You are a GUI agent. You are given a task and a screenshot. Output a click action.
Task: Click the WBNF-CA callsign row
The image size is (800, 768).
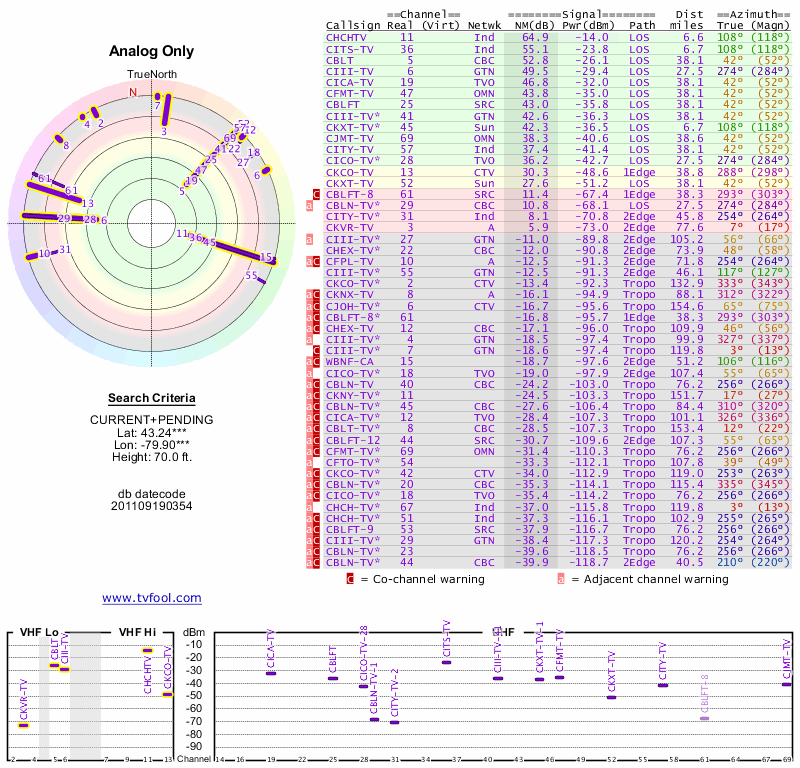(350, 361)
